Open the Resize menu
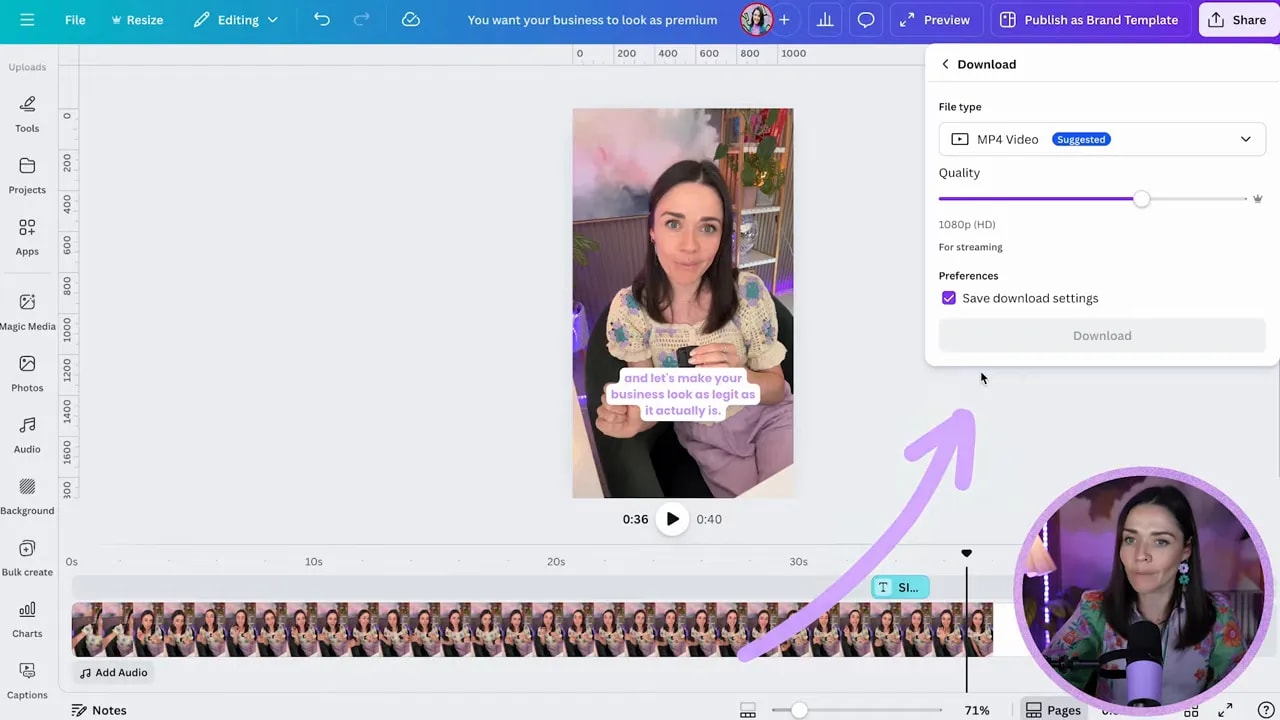The width and height of the screenshot is (1280, 720). tap(137, 20)
